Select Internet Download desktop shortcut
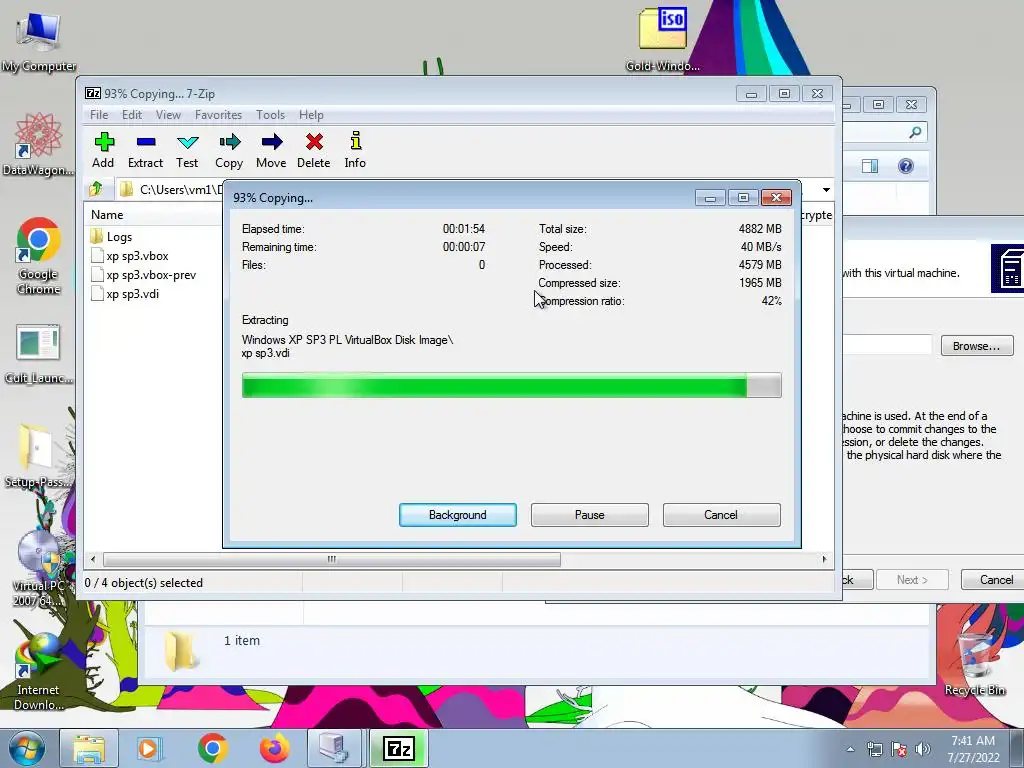 (39, 671)
